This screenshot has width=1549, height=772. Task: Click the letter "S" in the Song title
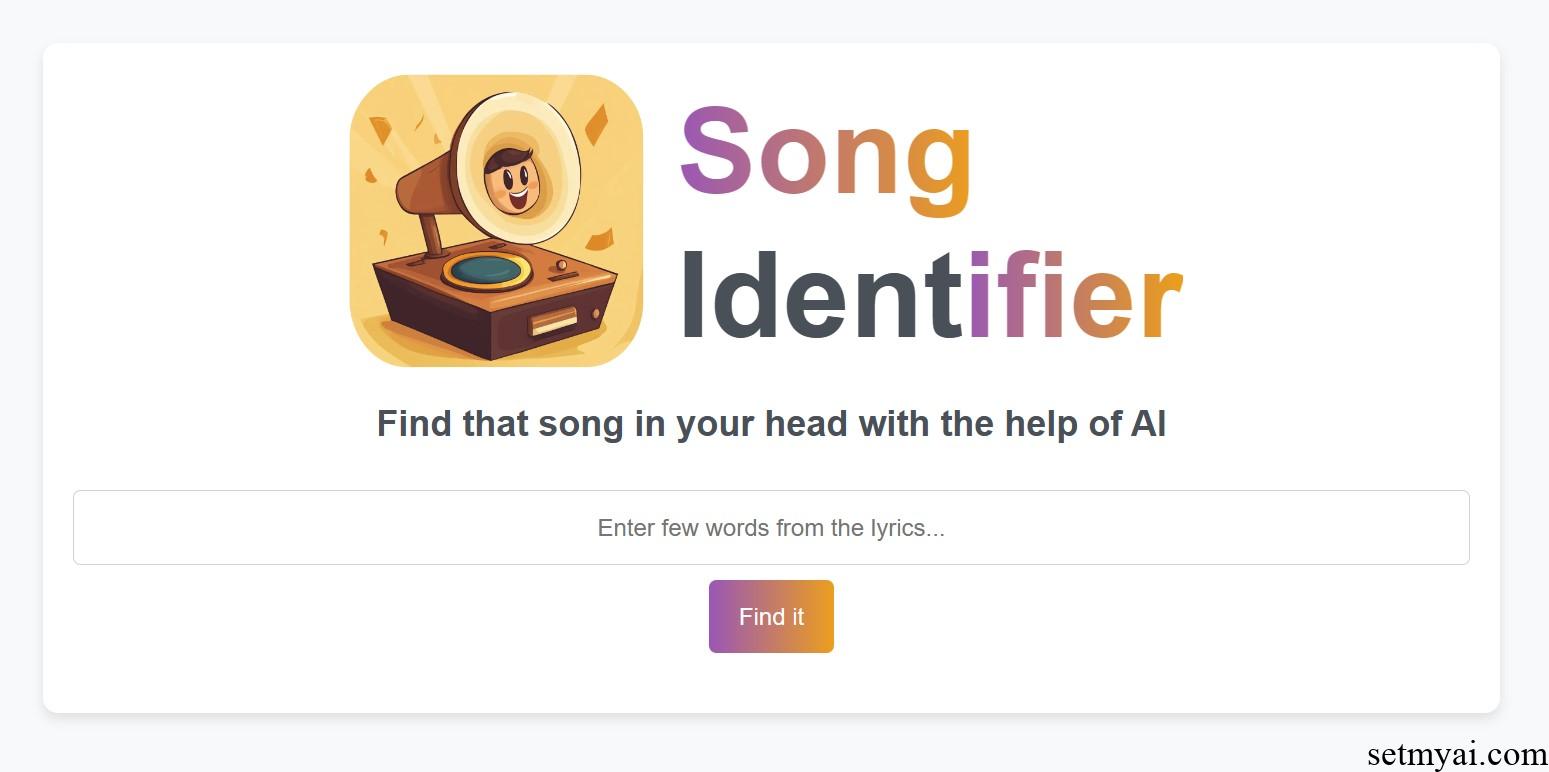pyautogui.click(x=716, y=150)
